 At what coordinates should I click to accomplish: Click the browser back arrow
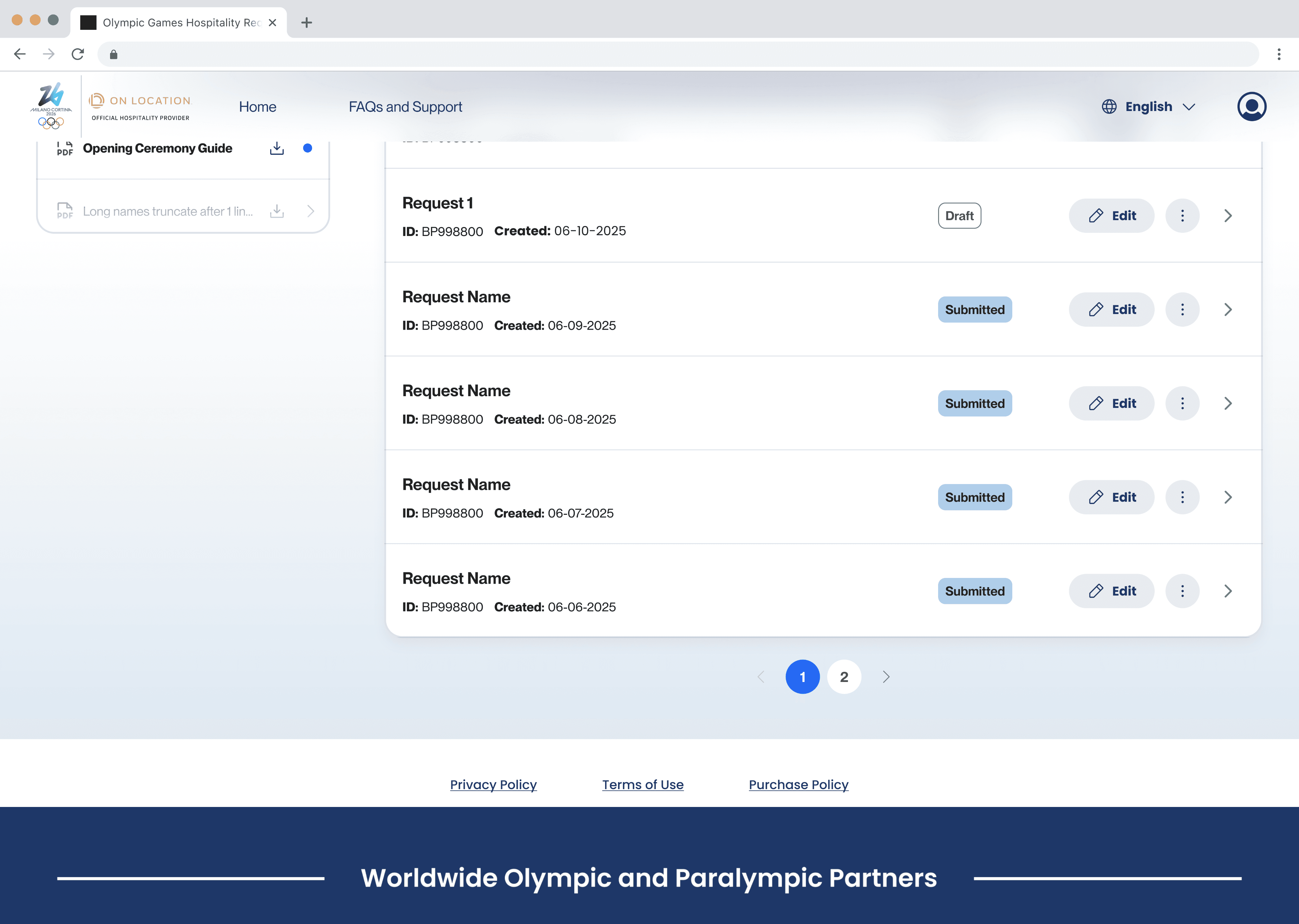[x=20, y=54]
